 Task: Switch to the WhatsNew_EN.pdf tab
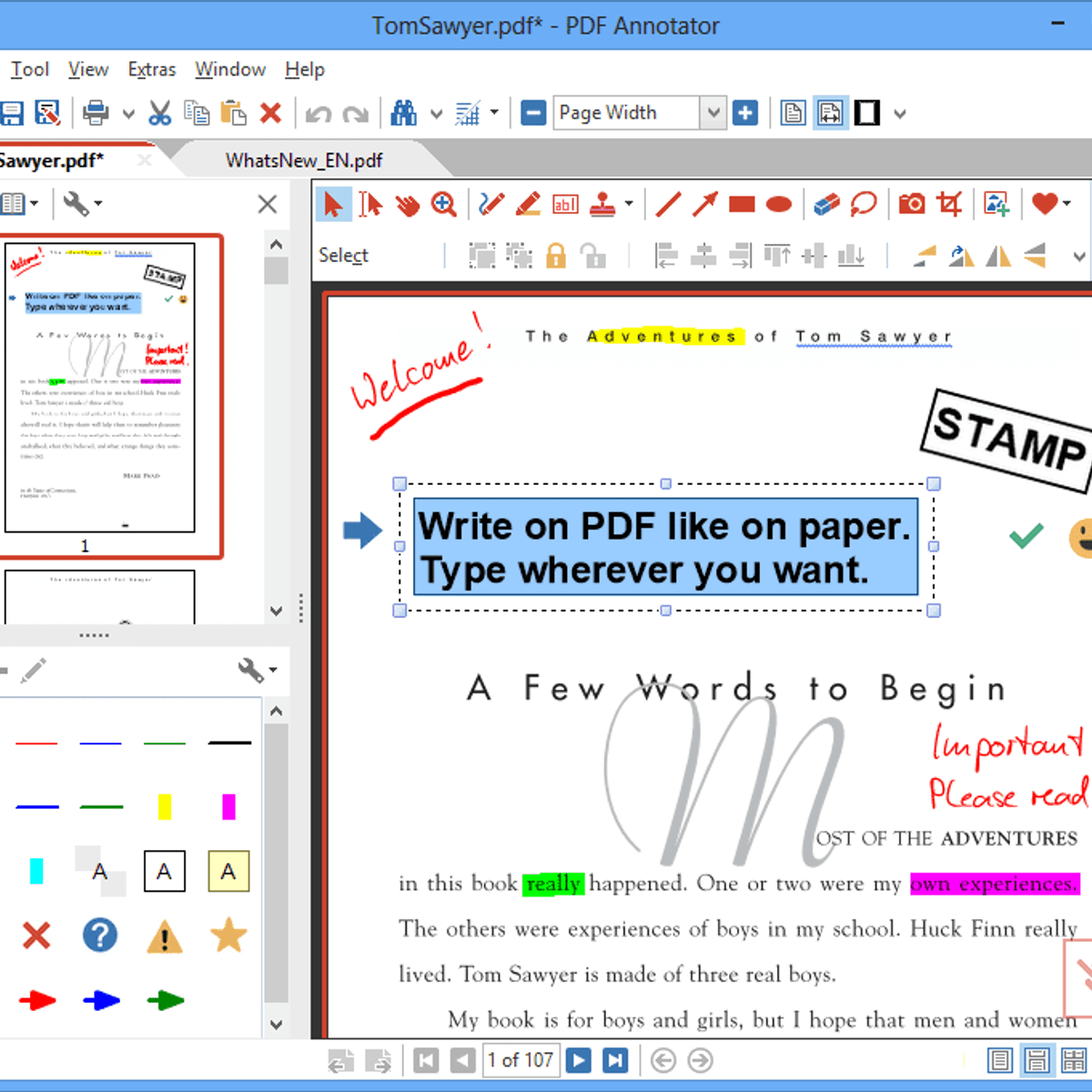304,161
